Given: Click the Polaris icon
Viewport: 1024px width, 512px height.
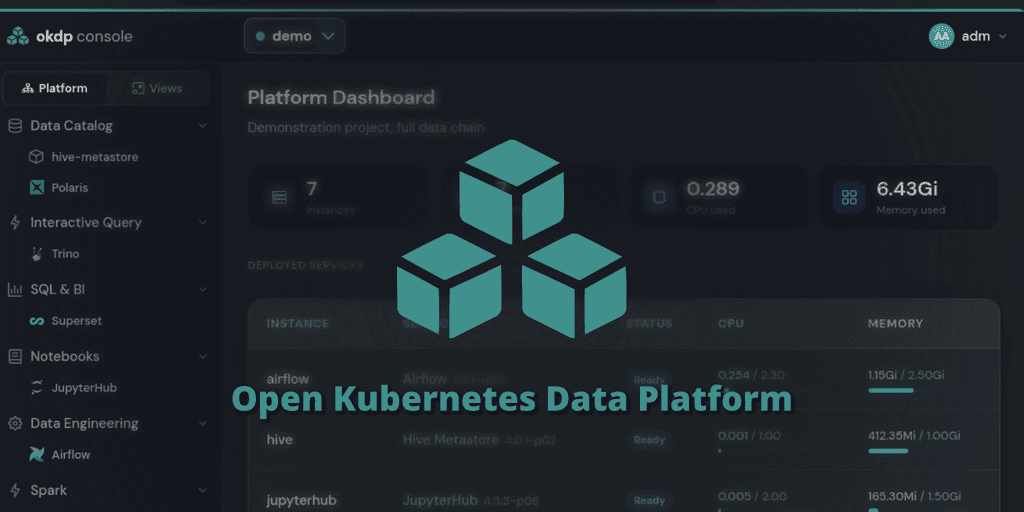Looking at the screenshot, I should 37,187.
